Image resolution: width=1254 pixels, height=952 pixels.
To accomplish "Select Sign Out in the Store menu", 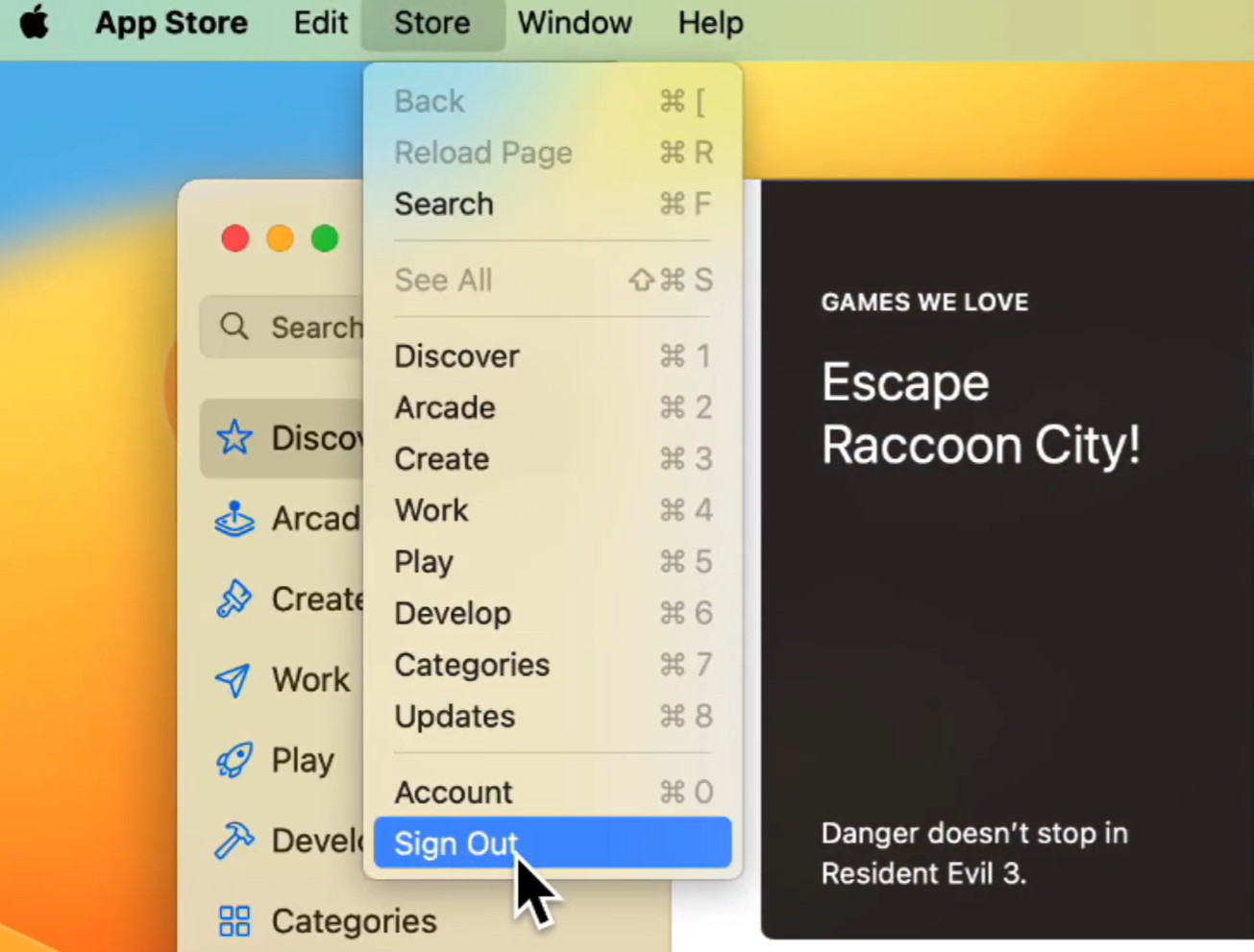I will [x=553, y=842].
